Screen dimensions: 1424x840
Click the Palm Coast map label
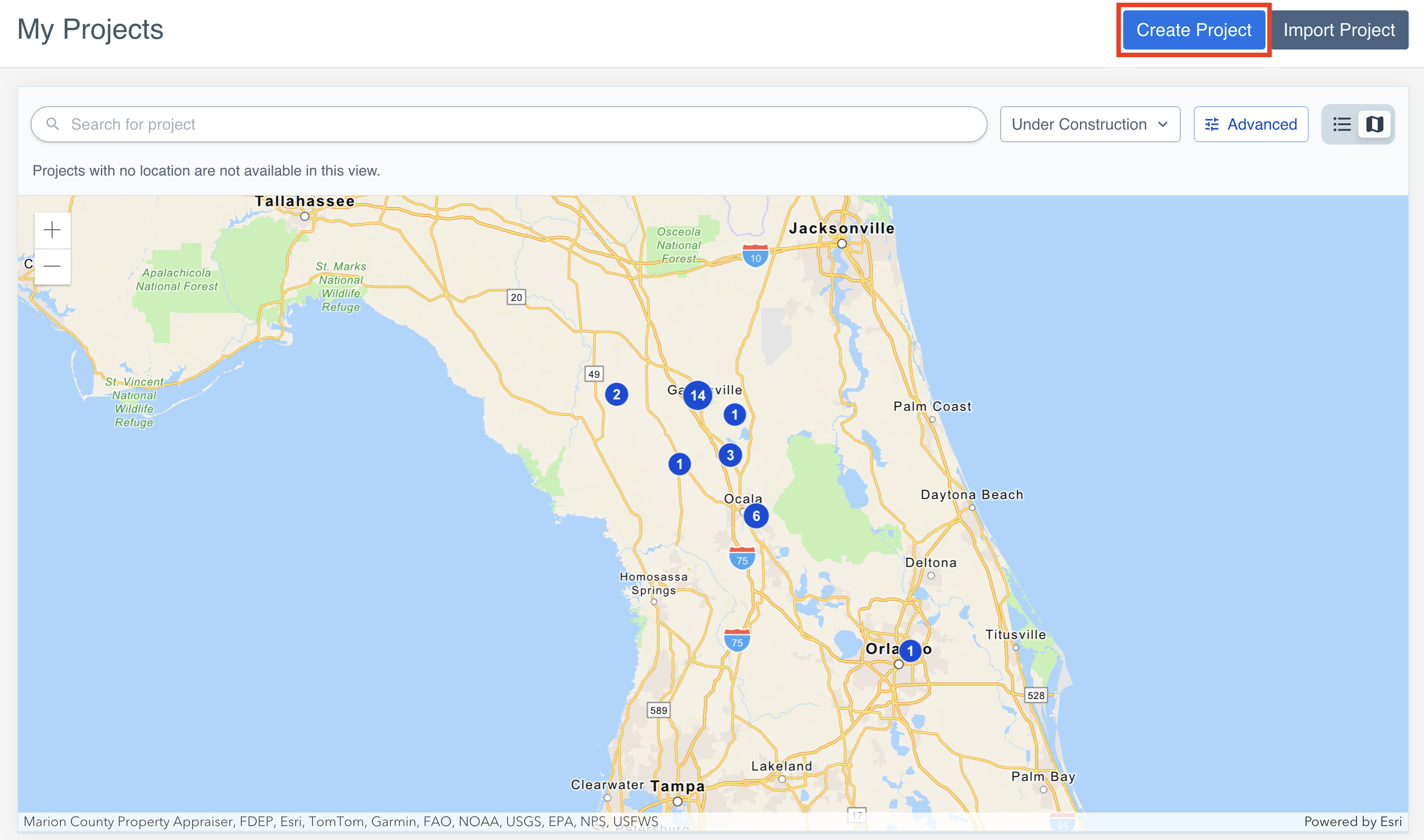932,406
